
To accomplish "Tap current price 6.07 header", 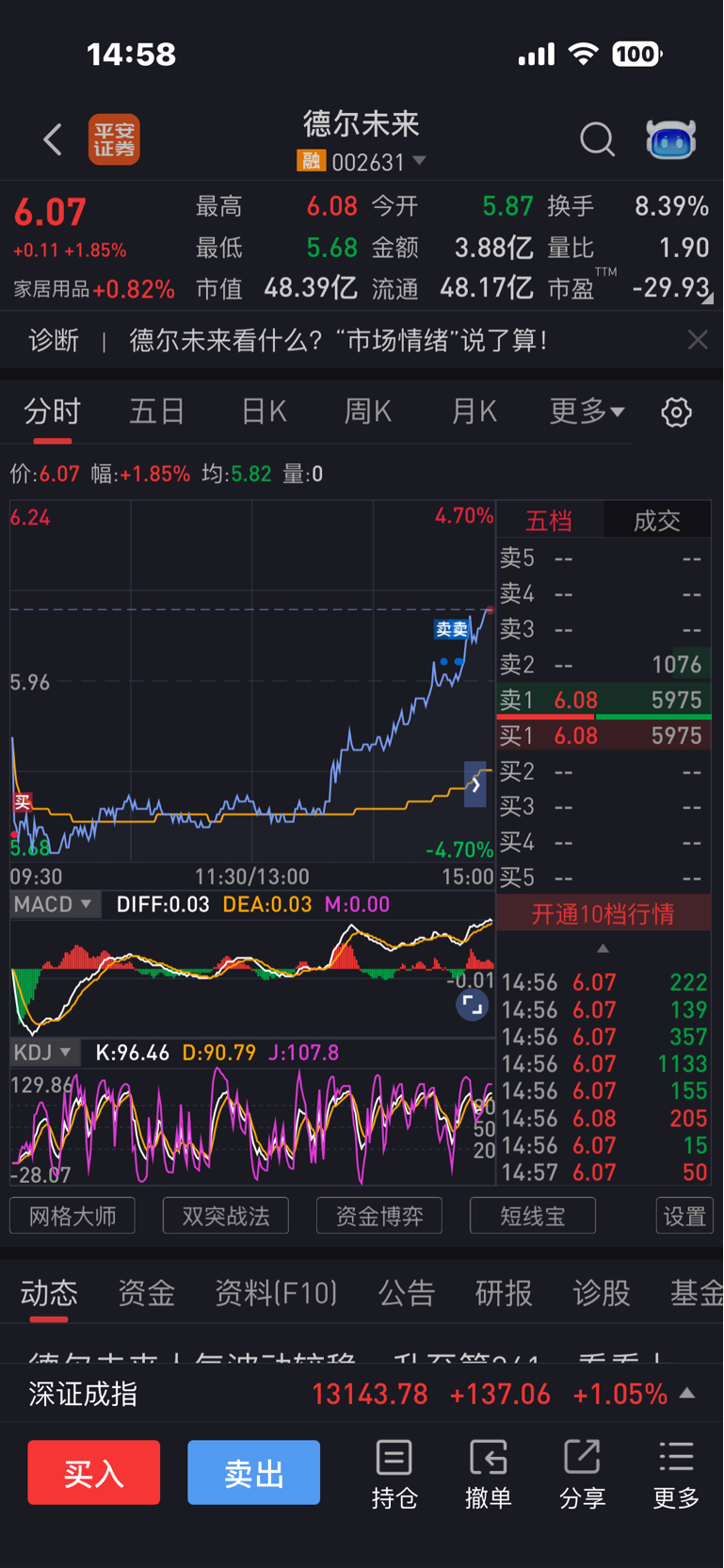I will [x=50, y=212].
